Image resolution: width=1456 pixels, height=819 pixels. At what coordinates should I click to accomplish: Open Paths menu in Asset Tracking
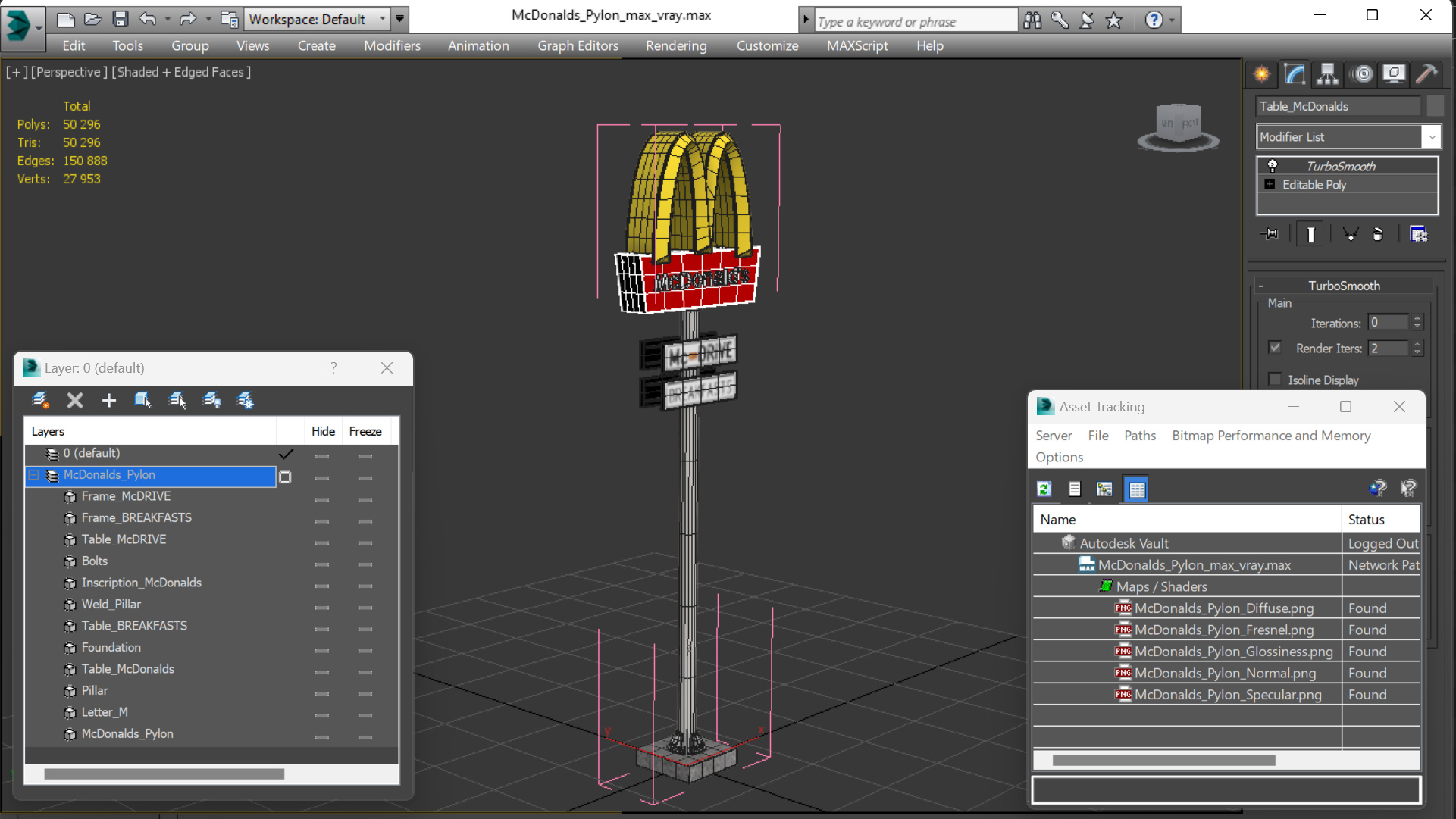1140,436
